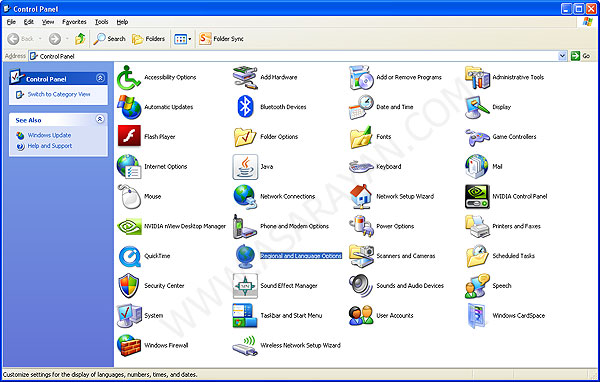
Task: Open the Security Center shield icon
Action: 129,286
